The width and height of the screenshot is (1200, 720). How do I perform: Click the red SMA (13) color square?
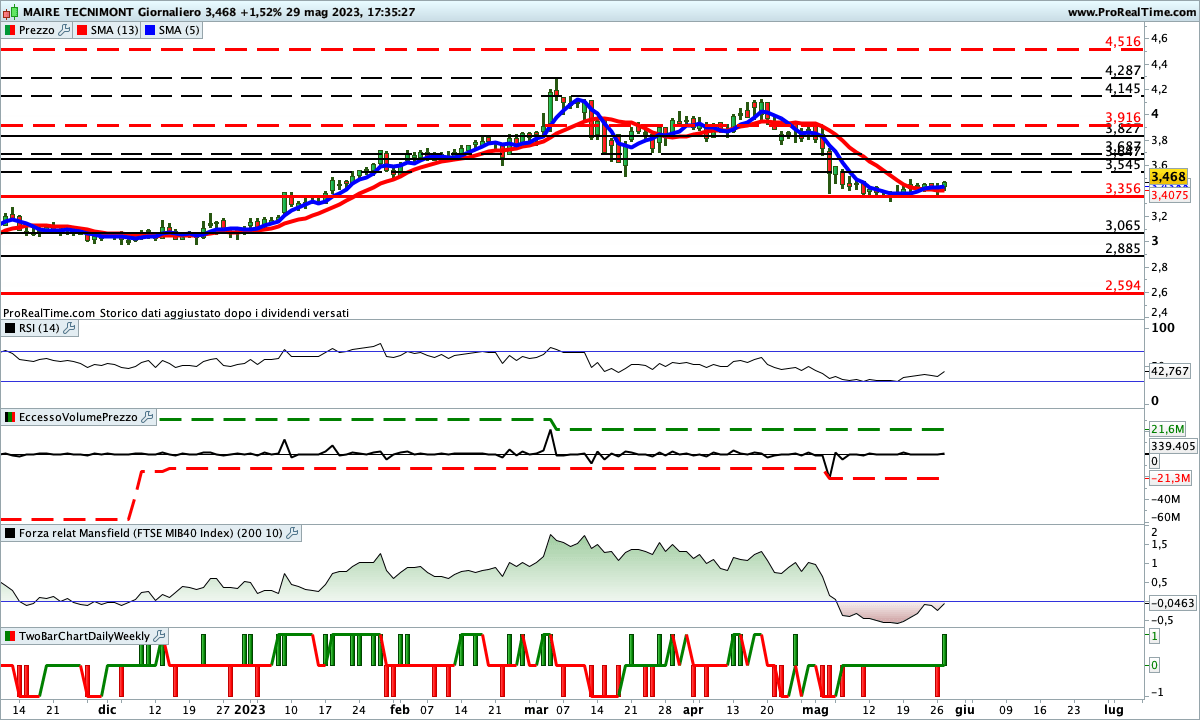(x=82, y=30)
